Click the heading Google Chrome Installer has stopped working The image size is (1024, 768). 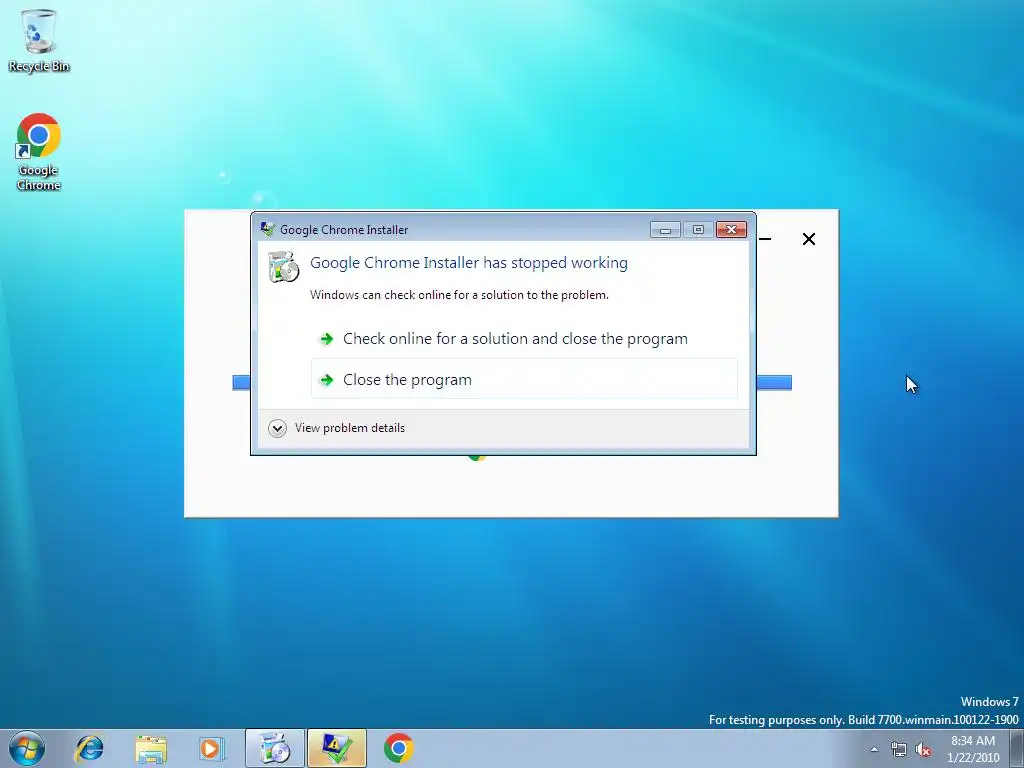469,263
